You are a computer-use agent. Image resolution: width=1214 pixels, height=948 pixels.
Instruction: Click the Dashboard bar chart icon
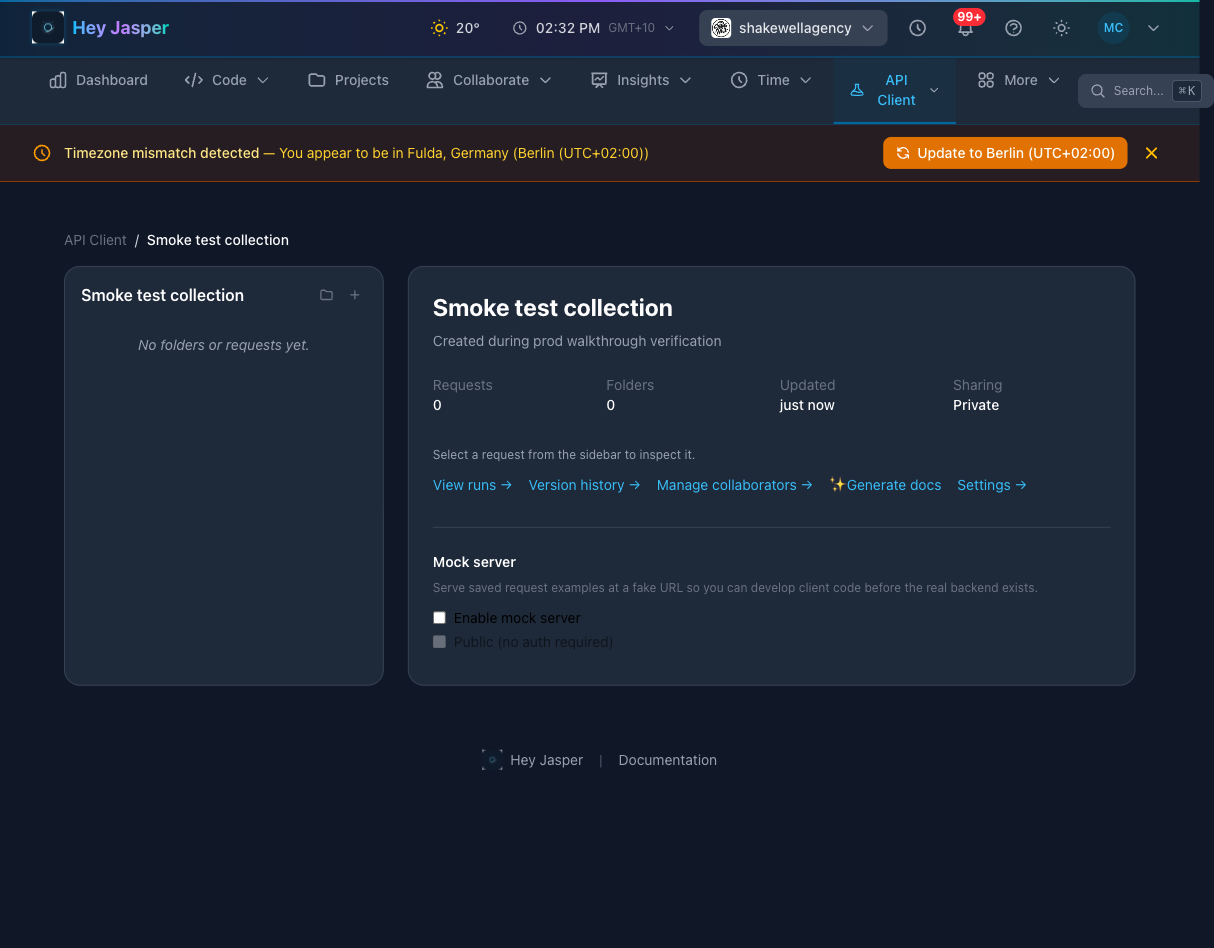58,80
